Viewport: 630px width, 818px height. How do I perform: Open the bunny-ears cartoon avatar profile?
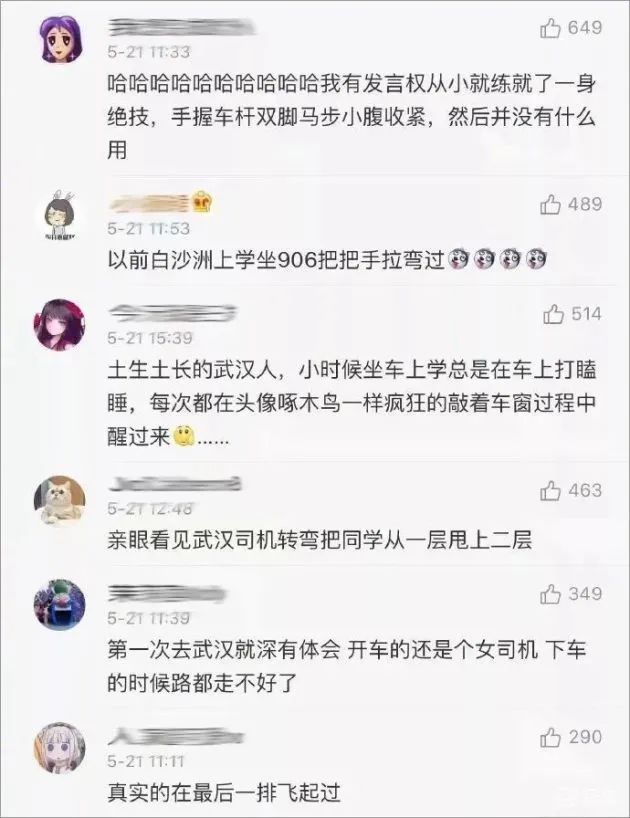(x=59, y=216)
